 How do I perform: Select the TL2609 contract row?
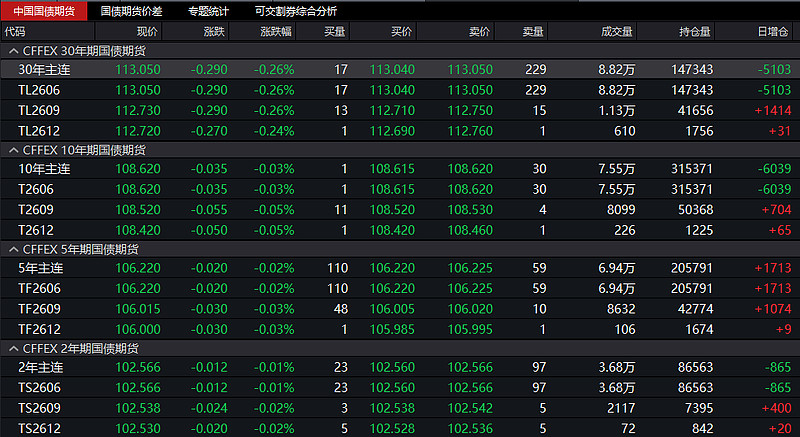(400, 111)
